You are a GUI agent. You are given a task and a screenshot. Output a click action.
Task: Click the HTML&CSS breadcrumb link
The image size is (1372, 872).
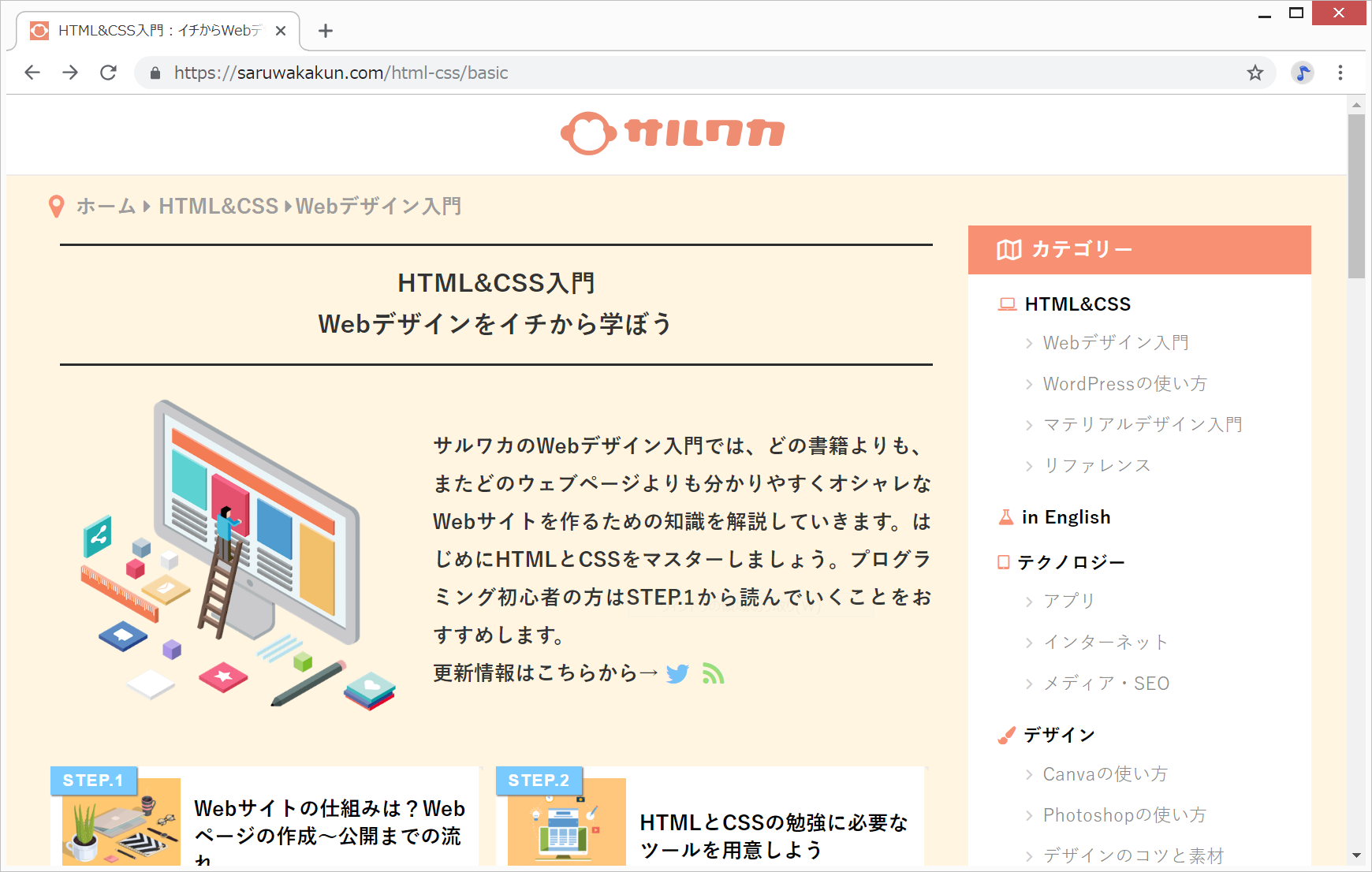[x=218, y=207]
